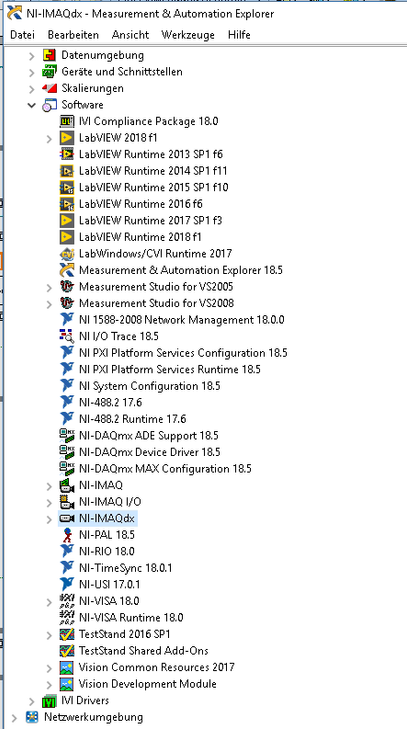This screenshot has height=729, width=407.
Task: Click the NI-PAL 18.5 icon
Action: [x=67, y=536]
